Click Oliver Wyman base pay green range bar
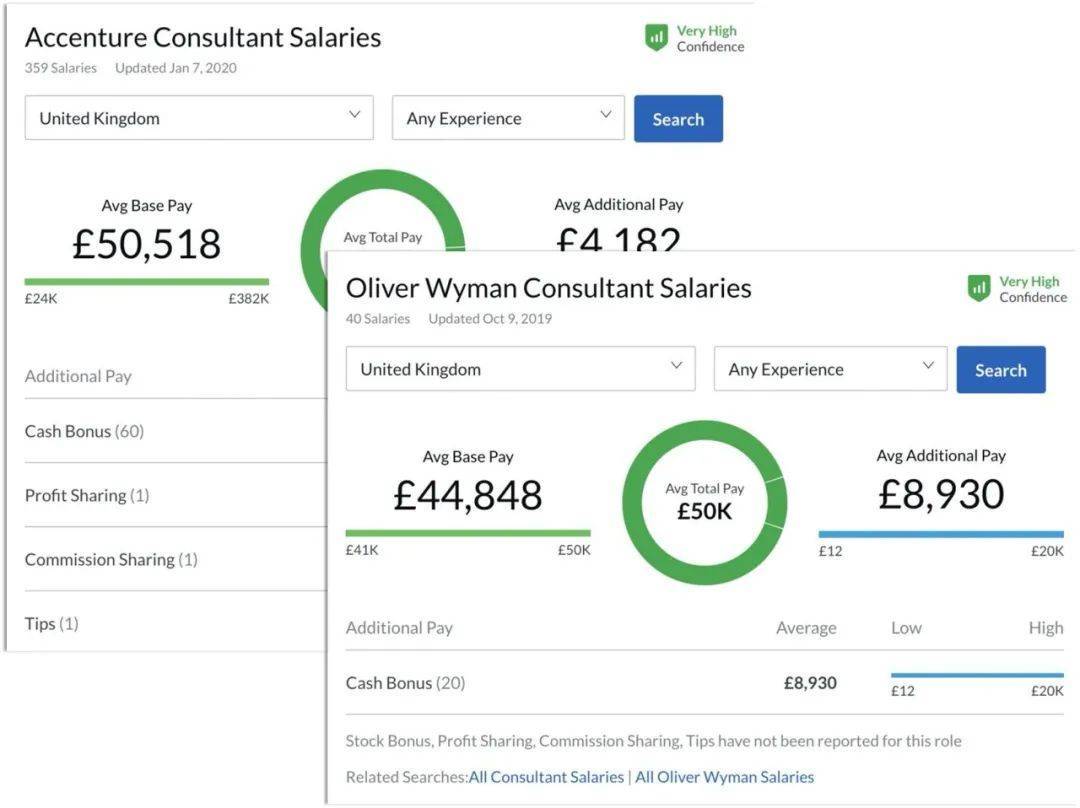The image size is (1080, 808). click(x=468, y=534)
